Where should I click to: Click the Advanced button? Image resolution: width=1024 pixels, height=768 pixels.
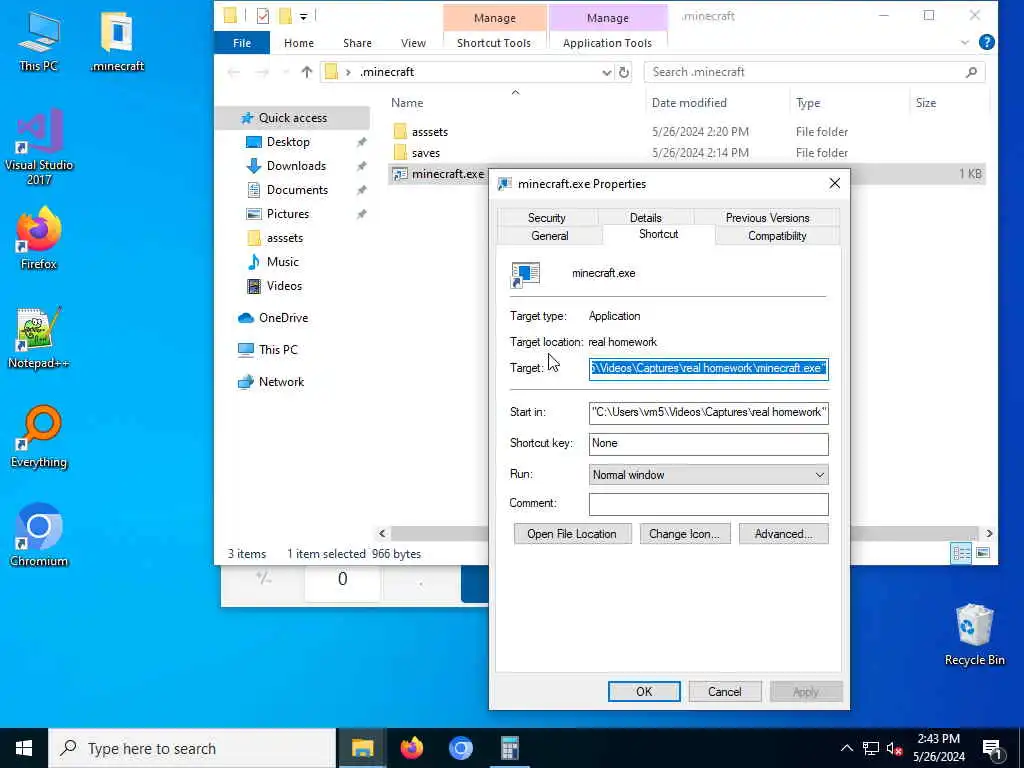click(783, 534)
